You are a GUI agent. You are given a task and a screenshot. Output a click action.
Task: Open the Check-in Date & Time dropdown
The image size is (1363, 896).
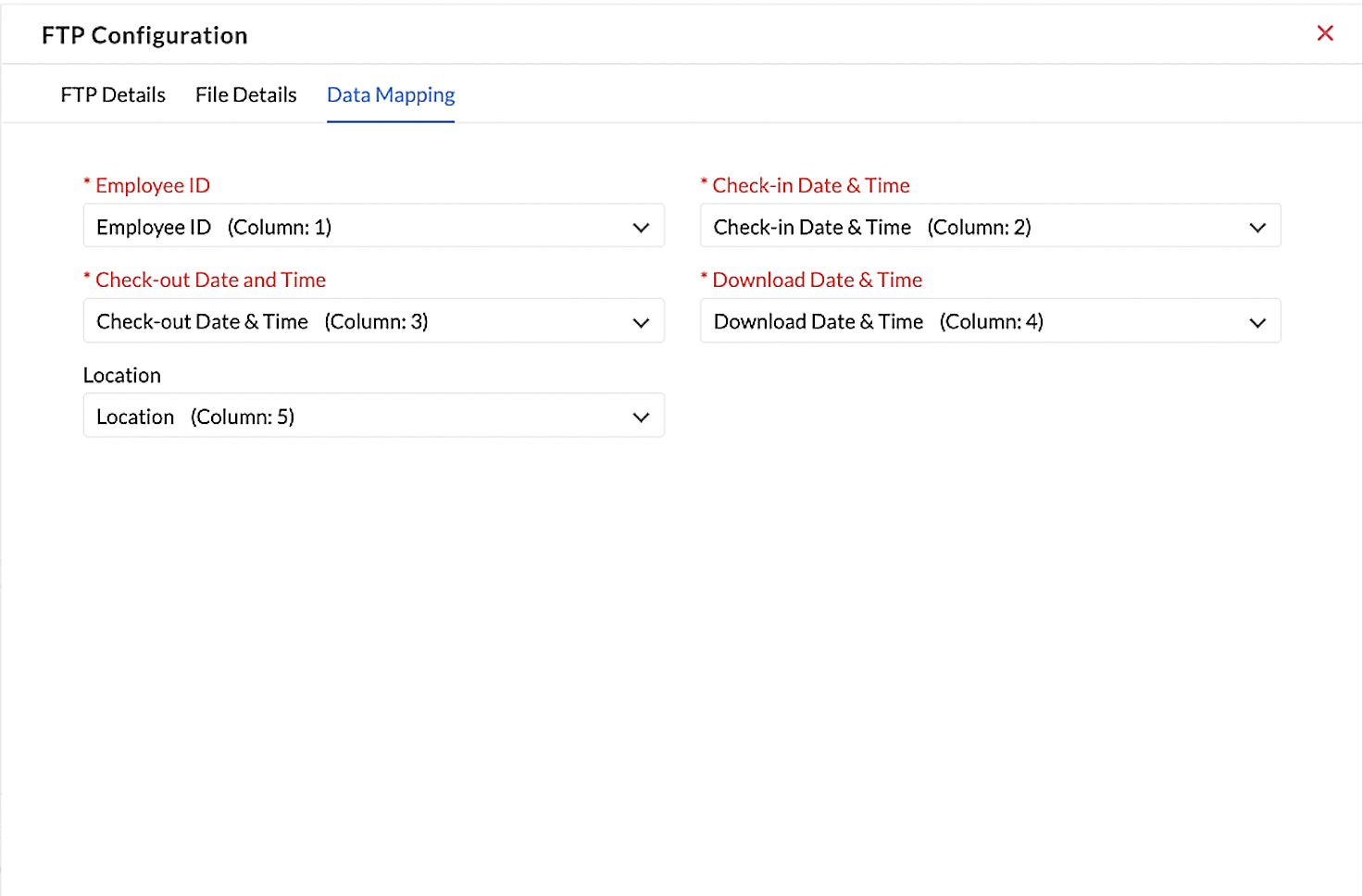pos(991,226)
